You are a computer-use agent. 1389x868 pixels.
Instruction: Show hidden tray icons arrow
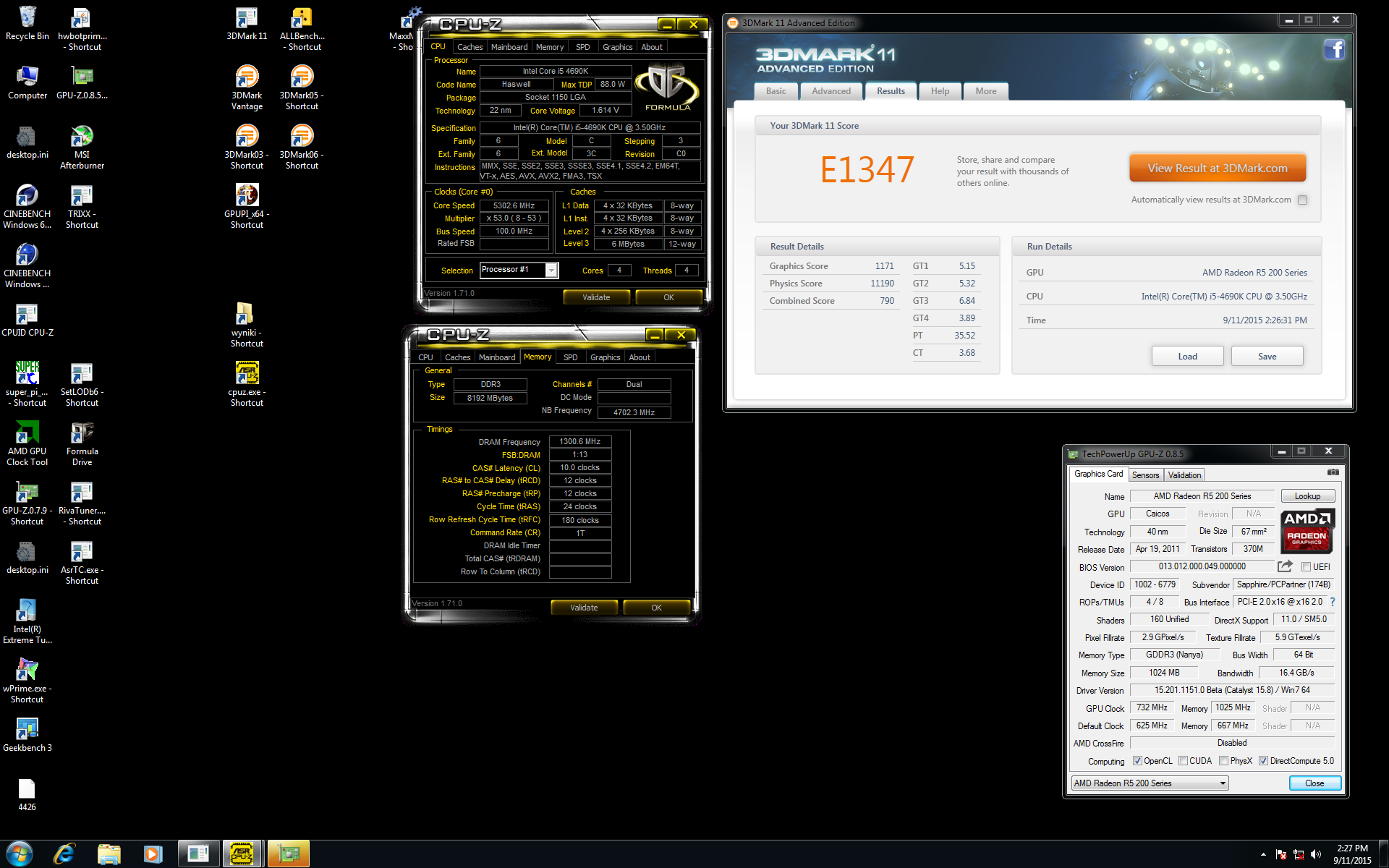[x=1263, y=854]
